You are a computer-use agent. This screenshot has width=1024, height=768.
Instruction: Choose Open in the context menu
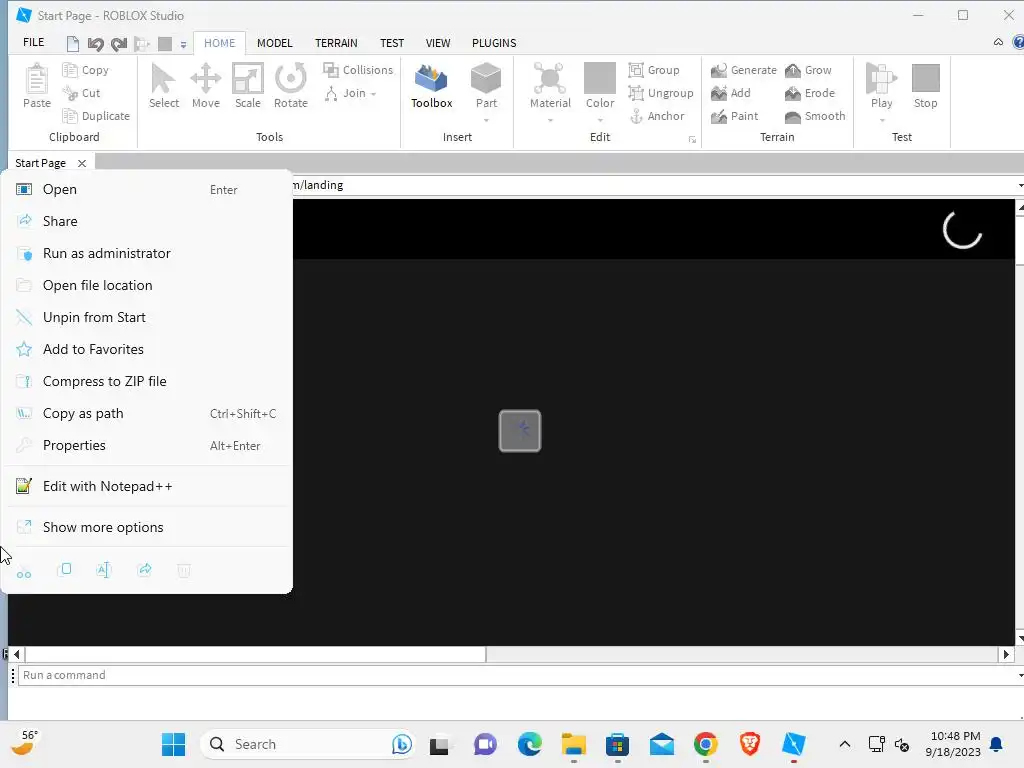click(x=146, y=189)
